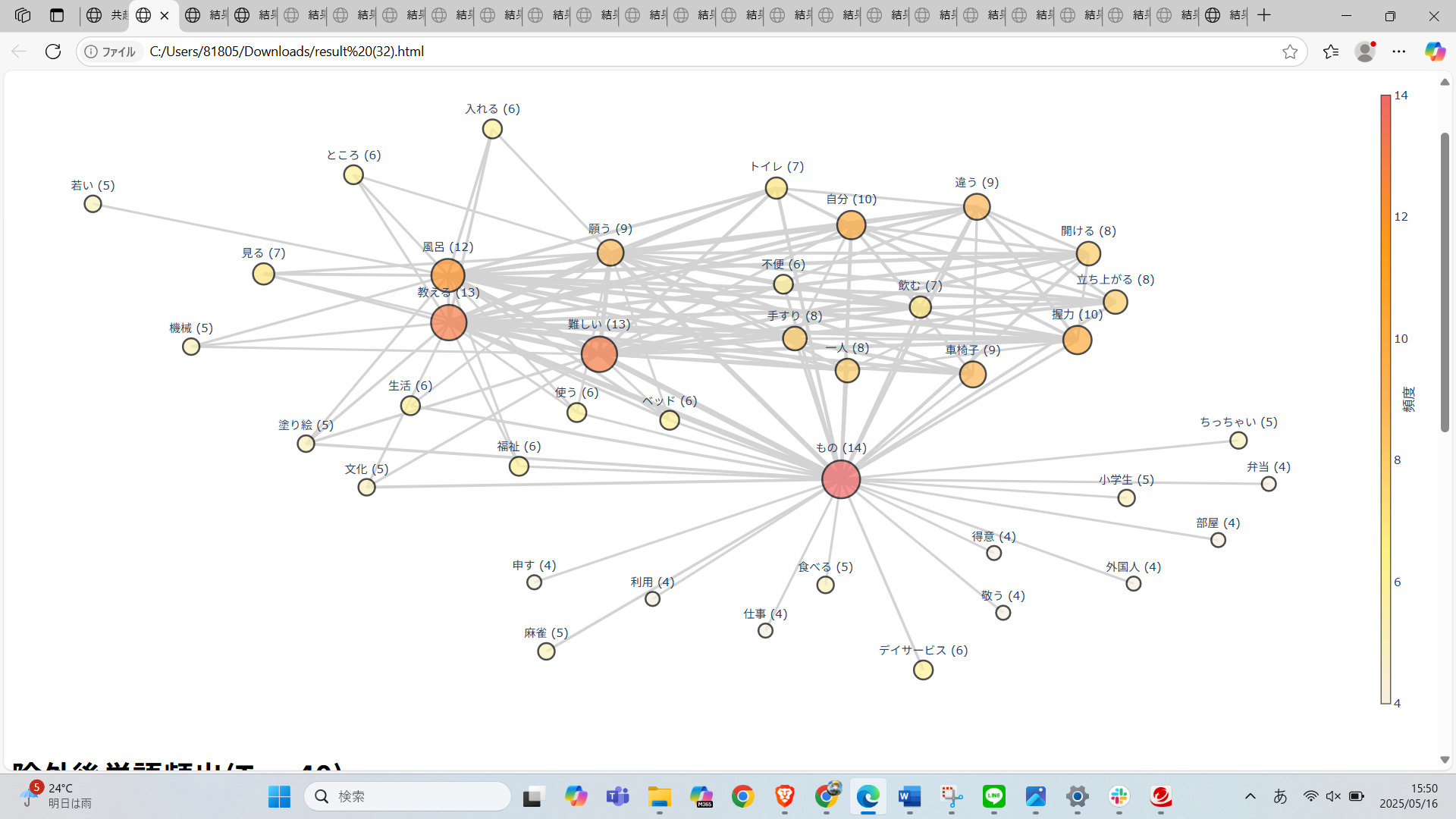Open the browser profile avatar

1365,52
